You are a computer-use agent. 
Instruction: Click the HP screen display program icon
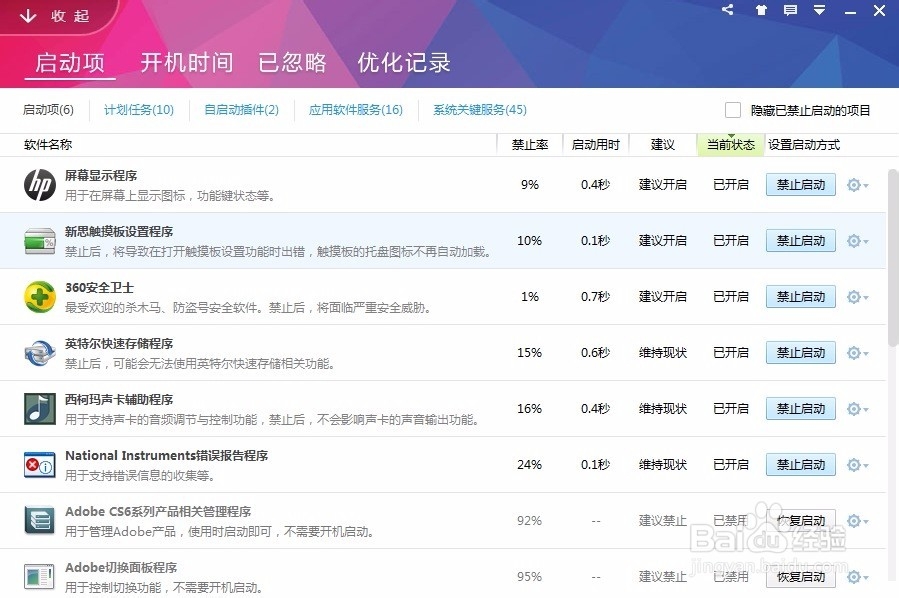pos(40,185)
